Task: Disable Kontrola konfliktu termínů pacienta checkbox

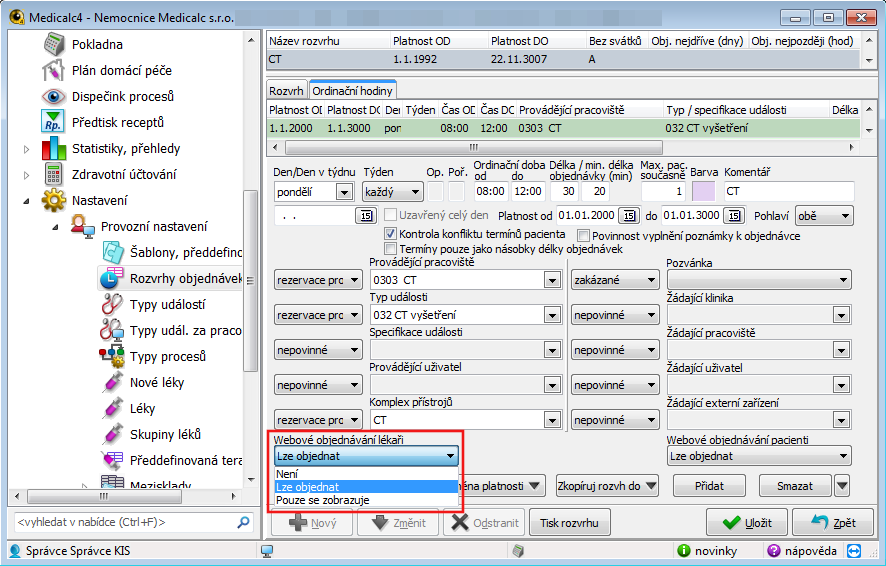Action: click(x=391, y=233)
